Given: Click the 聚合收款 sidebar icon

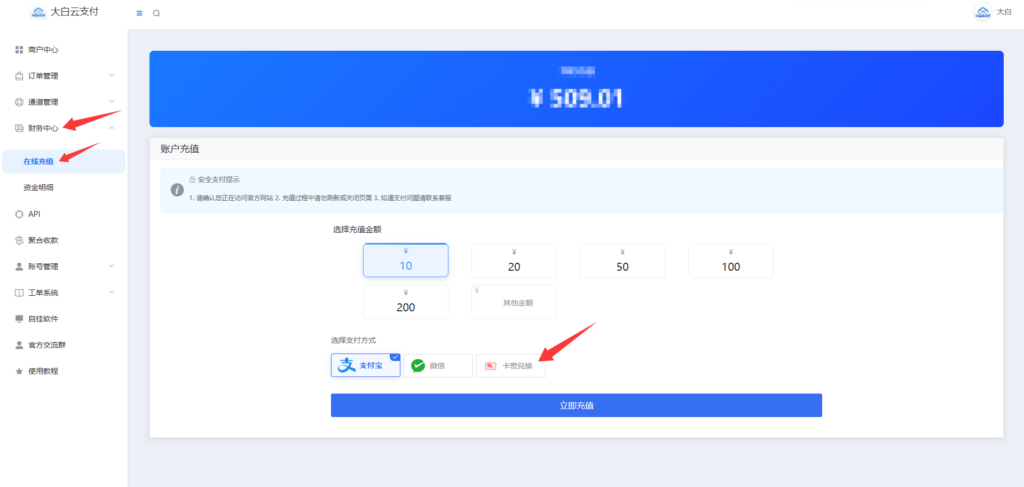Looking at the screenshot, I should (x=19, y=240).
